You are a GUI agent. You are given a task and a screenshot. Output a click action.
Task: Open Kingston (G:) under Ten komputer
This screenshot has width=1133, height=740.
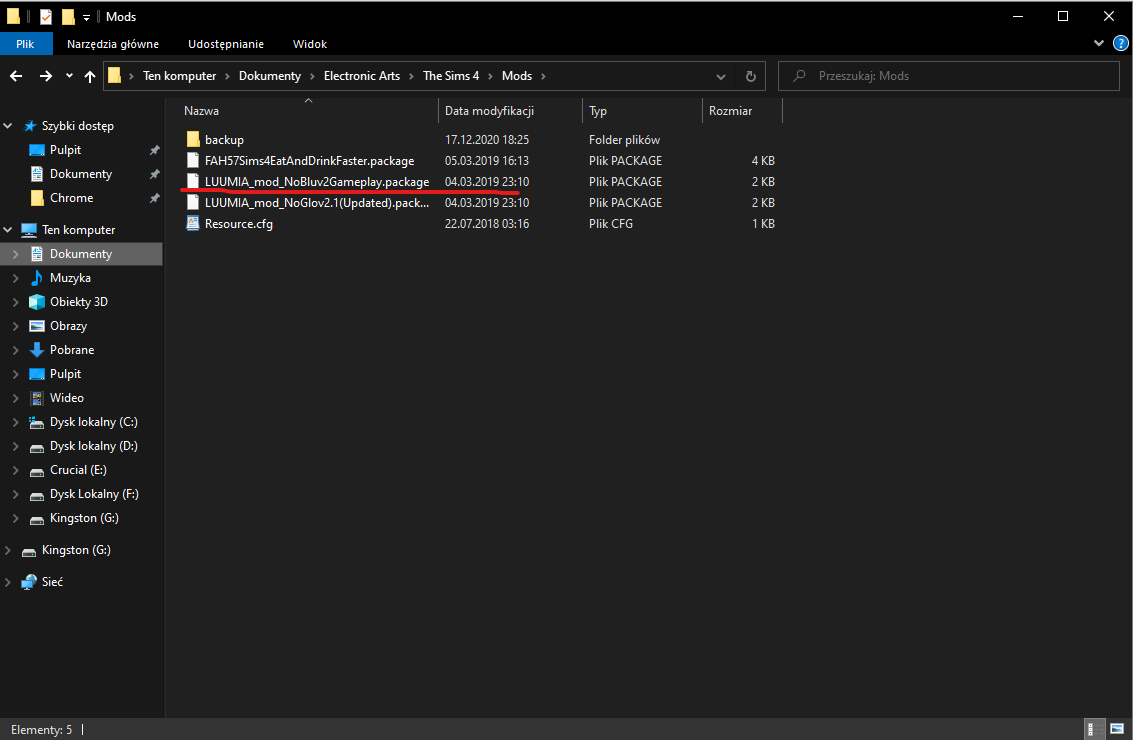click(84, 517)
